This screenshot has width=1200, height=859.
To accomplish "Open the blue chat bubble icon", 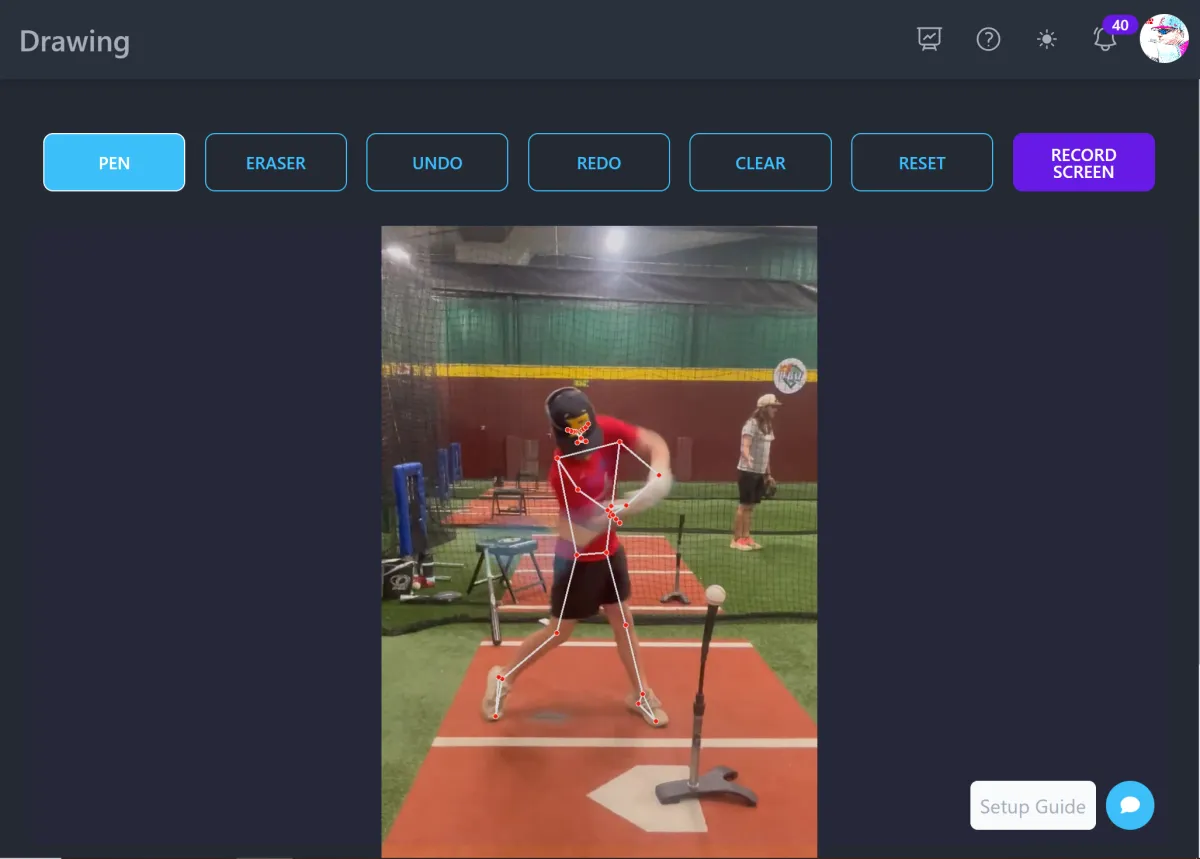I will pos(1130,805).
